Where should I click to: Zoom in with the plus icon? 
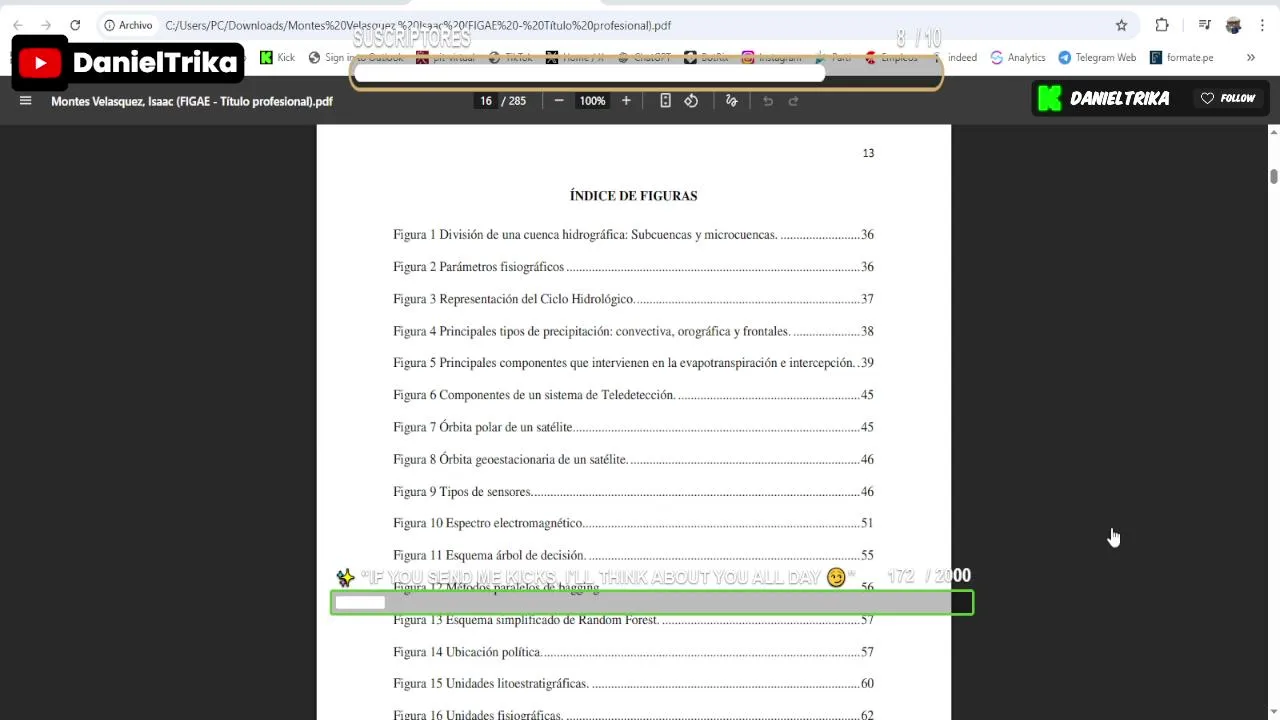click(x=626, y=100)
